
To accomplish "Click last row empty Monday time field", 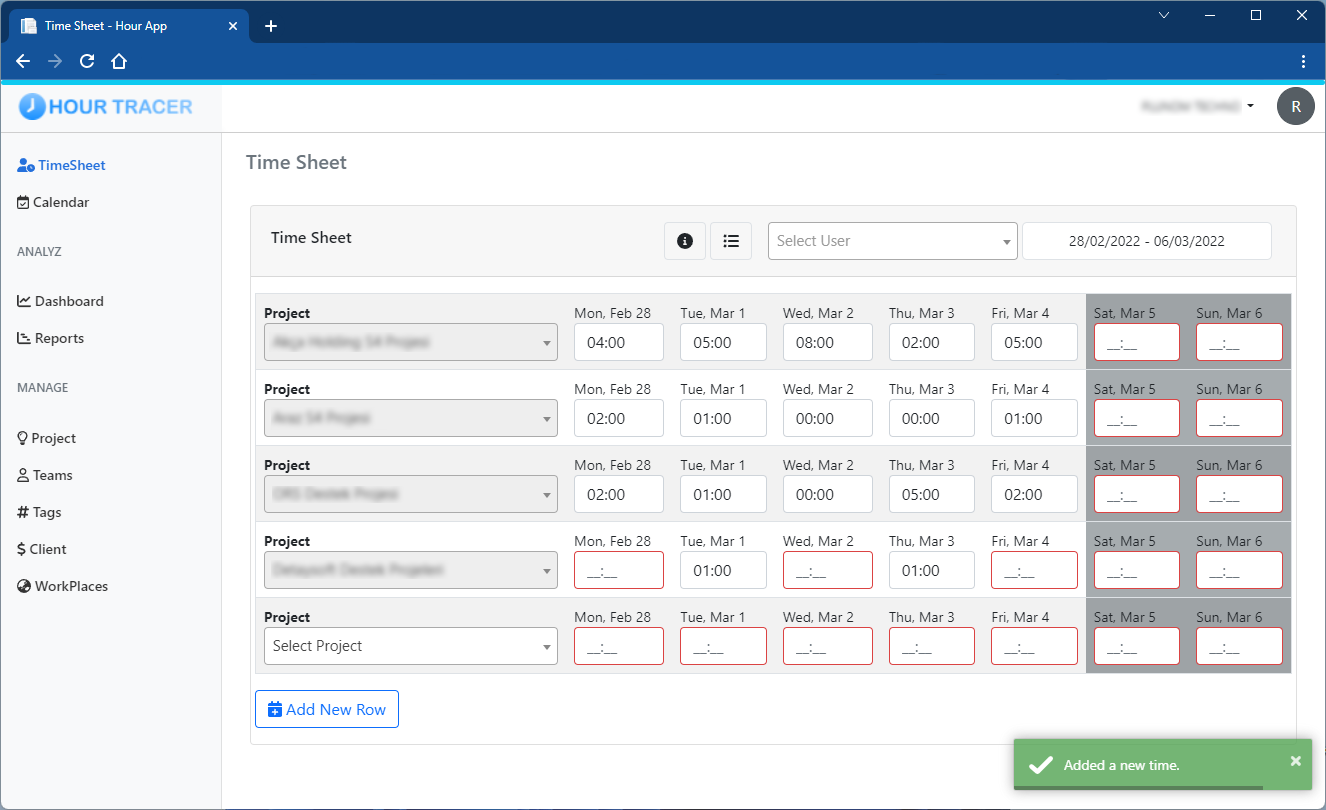I will (619, 646).
